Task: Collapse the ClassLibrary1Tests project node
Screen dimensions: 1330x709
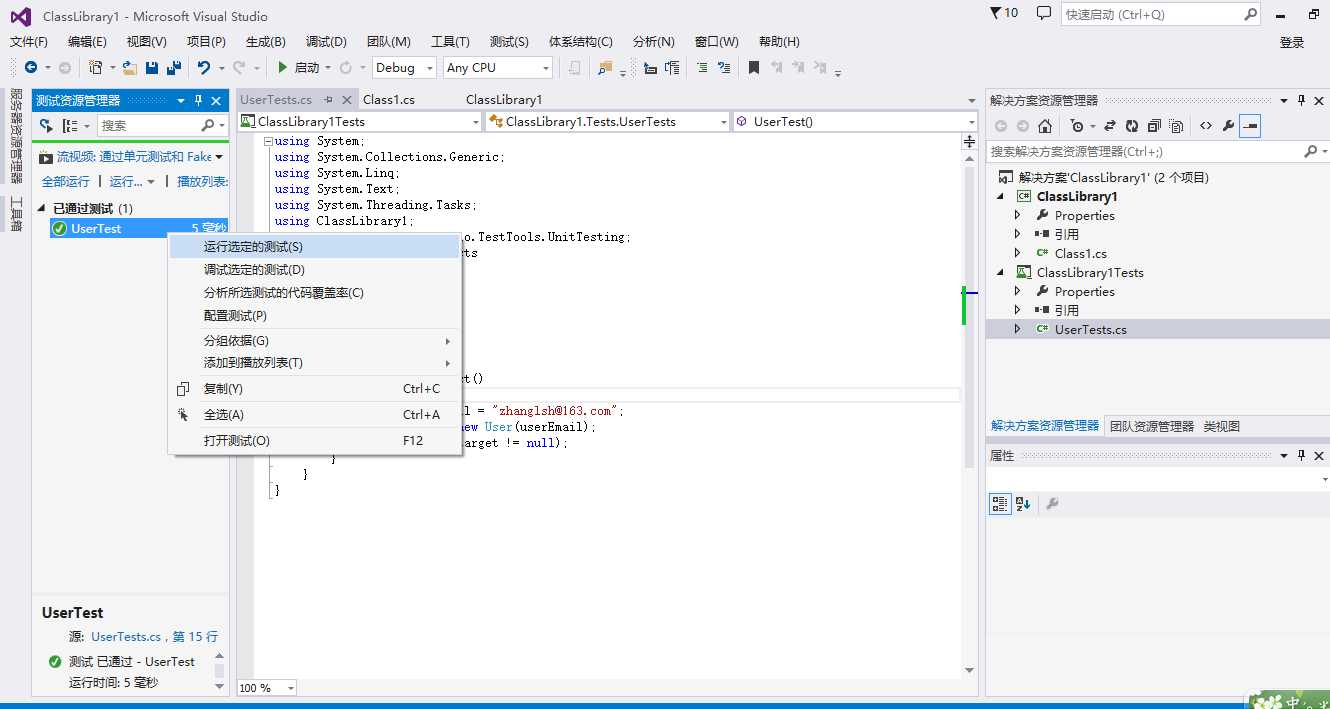Action: pos(1002,272)
